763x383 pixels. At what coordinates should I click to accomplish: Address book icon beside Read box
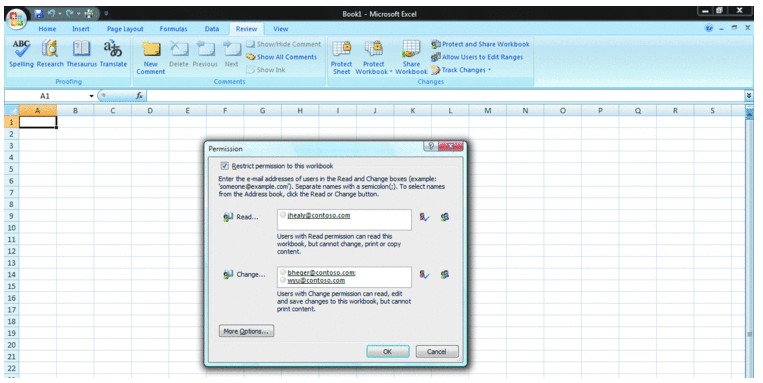pyautogui.click(x=444, y=218)
